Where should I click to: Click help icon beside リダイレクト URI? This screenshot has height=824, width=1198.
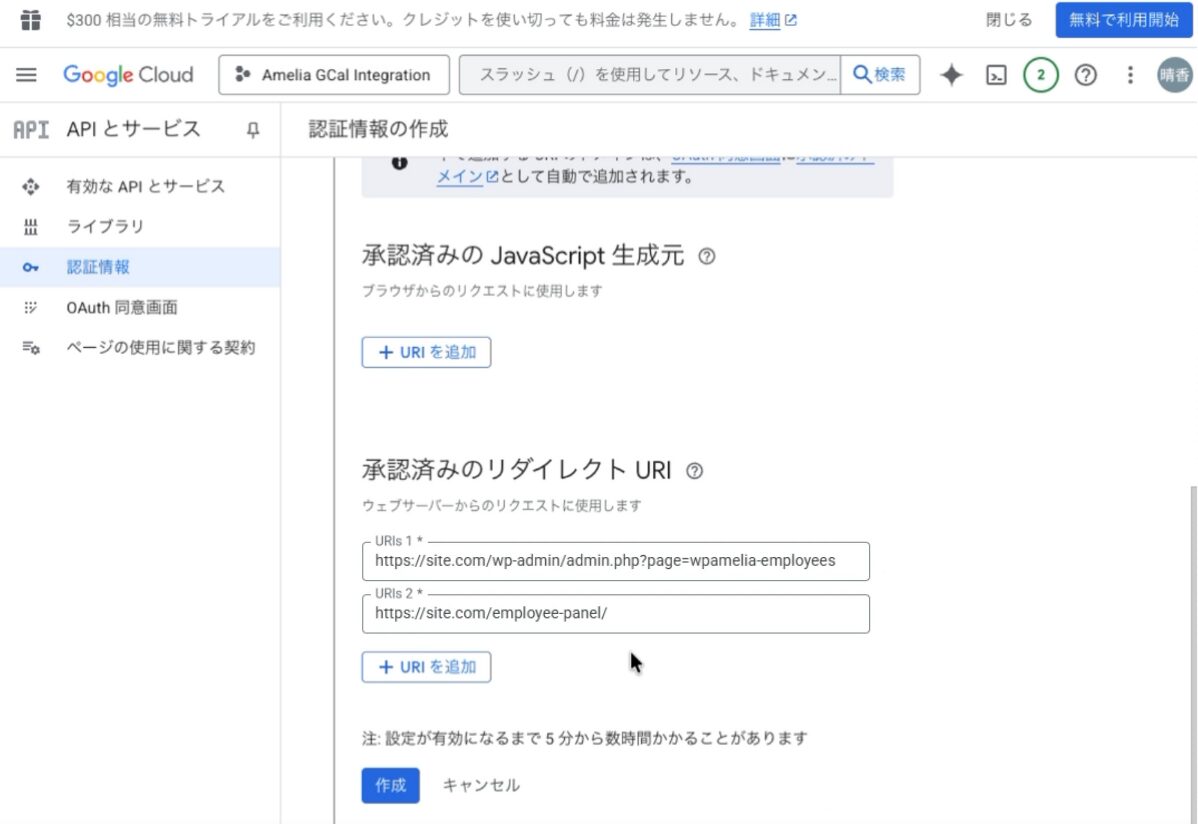point(695,471)
